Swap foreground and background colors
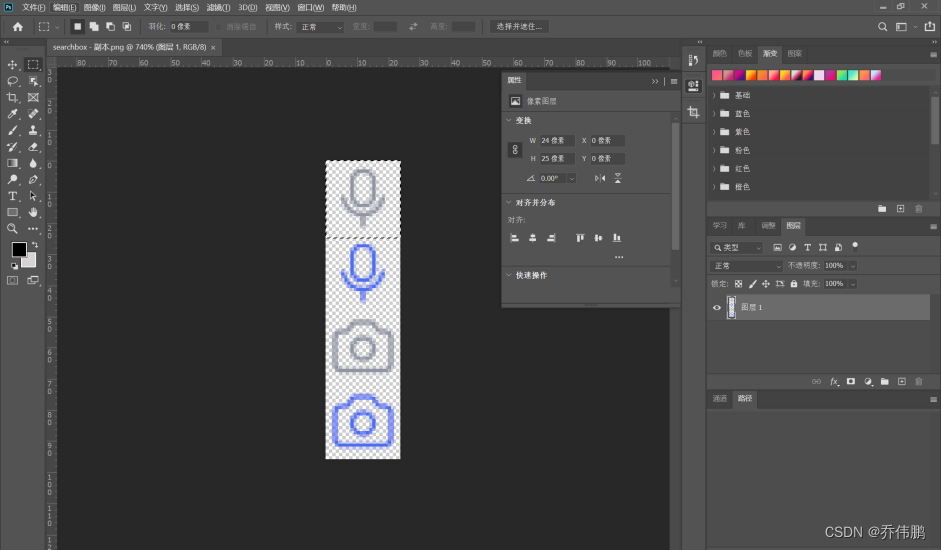The height and width of the screenshot is (550, 941). pyautogui.click(x=35, y=244)
